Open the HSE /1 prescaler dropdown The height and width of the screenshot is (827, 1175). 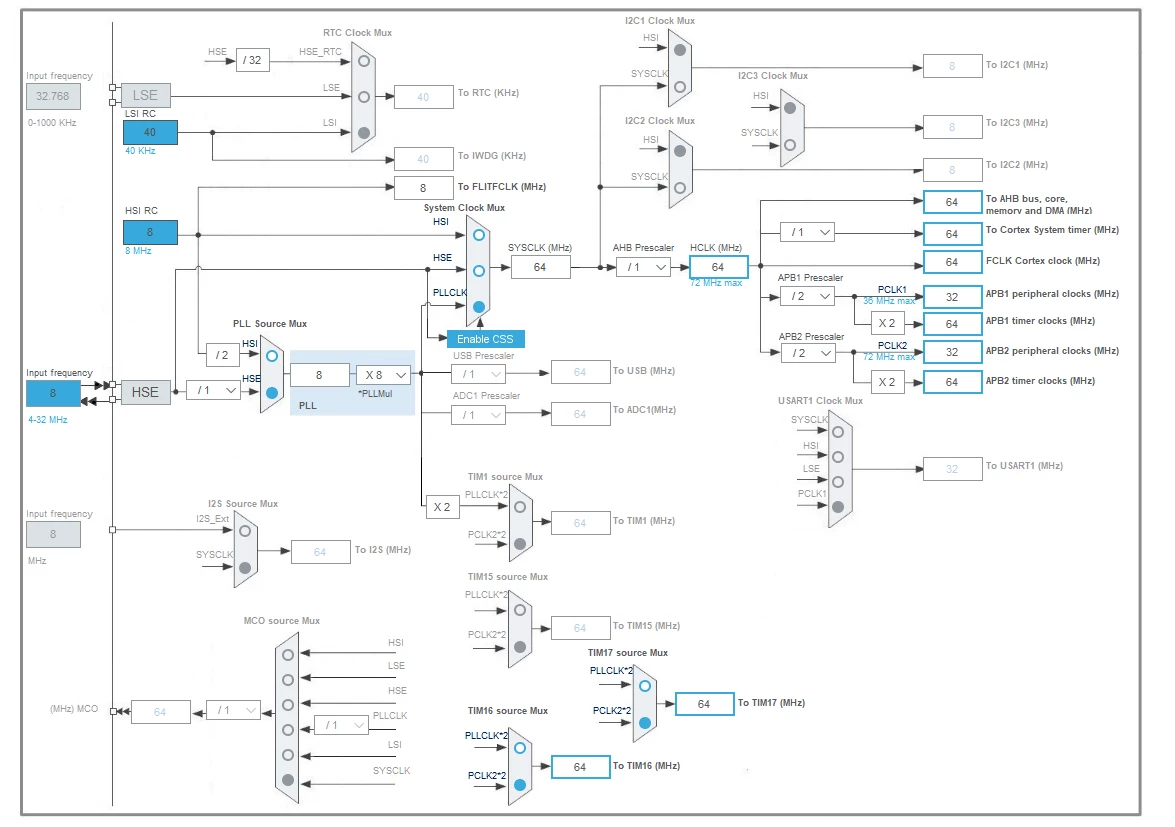point(213,390)
